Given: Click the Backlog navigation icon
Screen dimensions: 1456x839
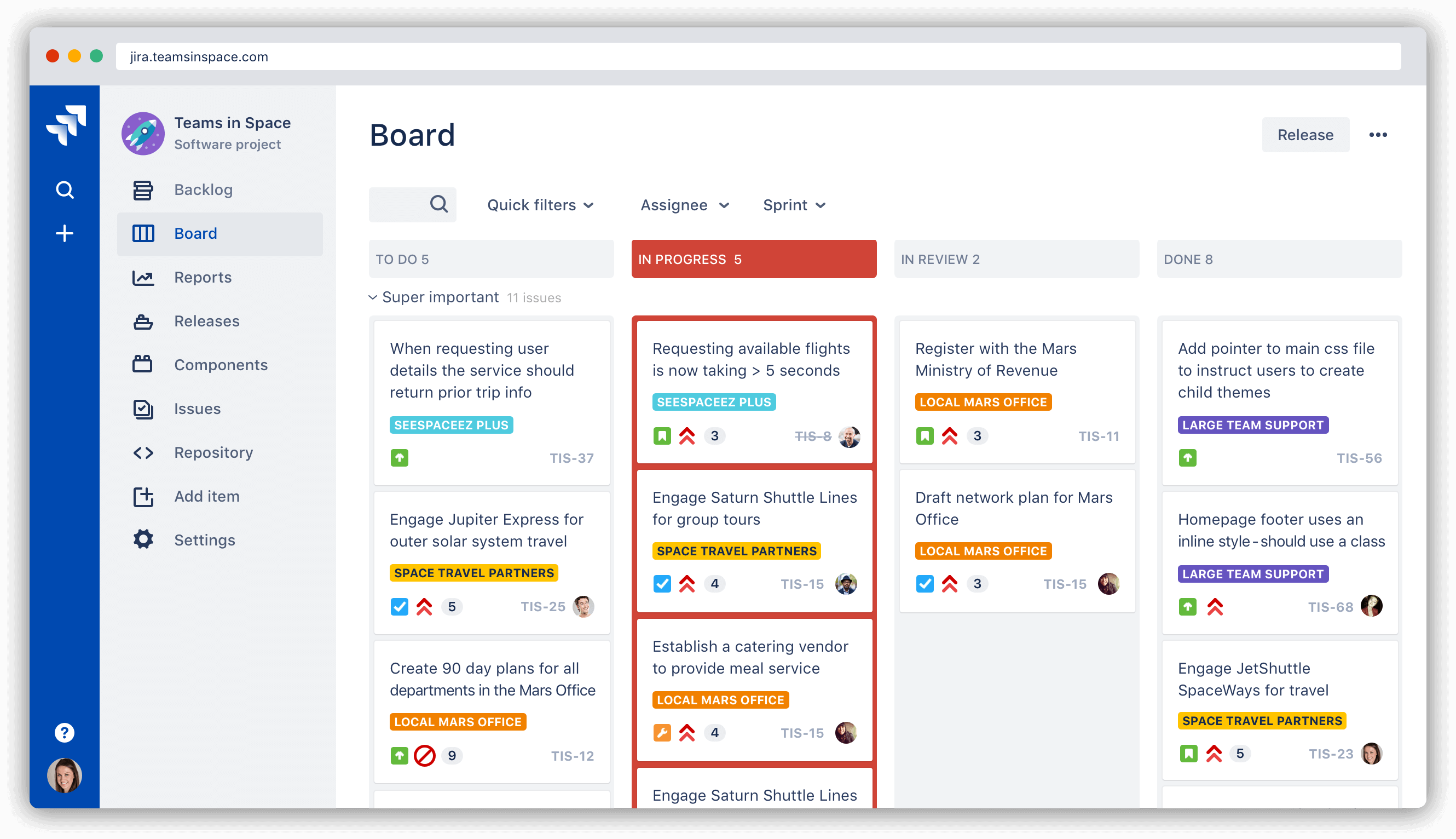Looking at the screenshot, I should click(143, 189).
